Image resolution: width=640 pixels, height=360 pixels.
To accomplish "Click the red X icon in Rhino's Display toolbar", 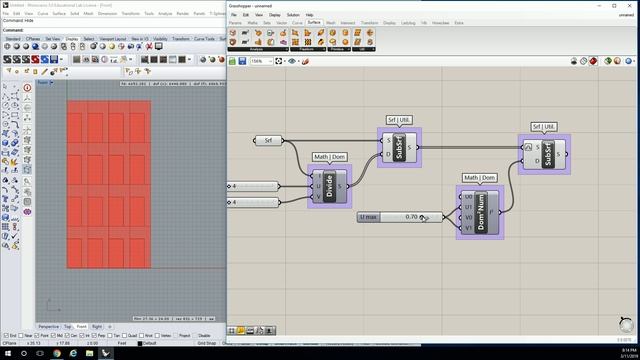I will (x=149, y=47).
